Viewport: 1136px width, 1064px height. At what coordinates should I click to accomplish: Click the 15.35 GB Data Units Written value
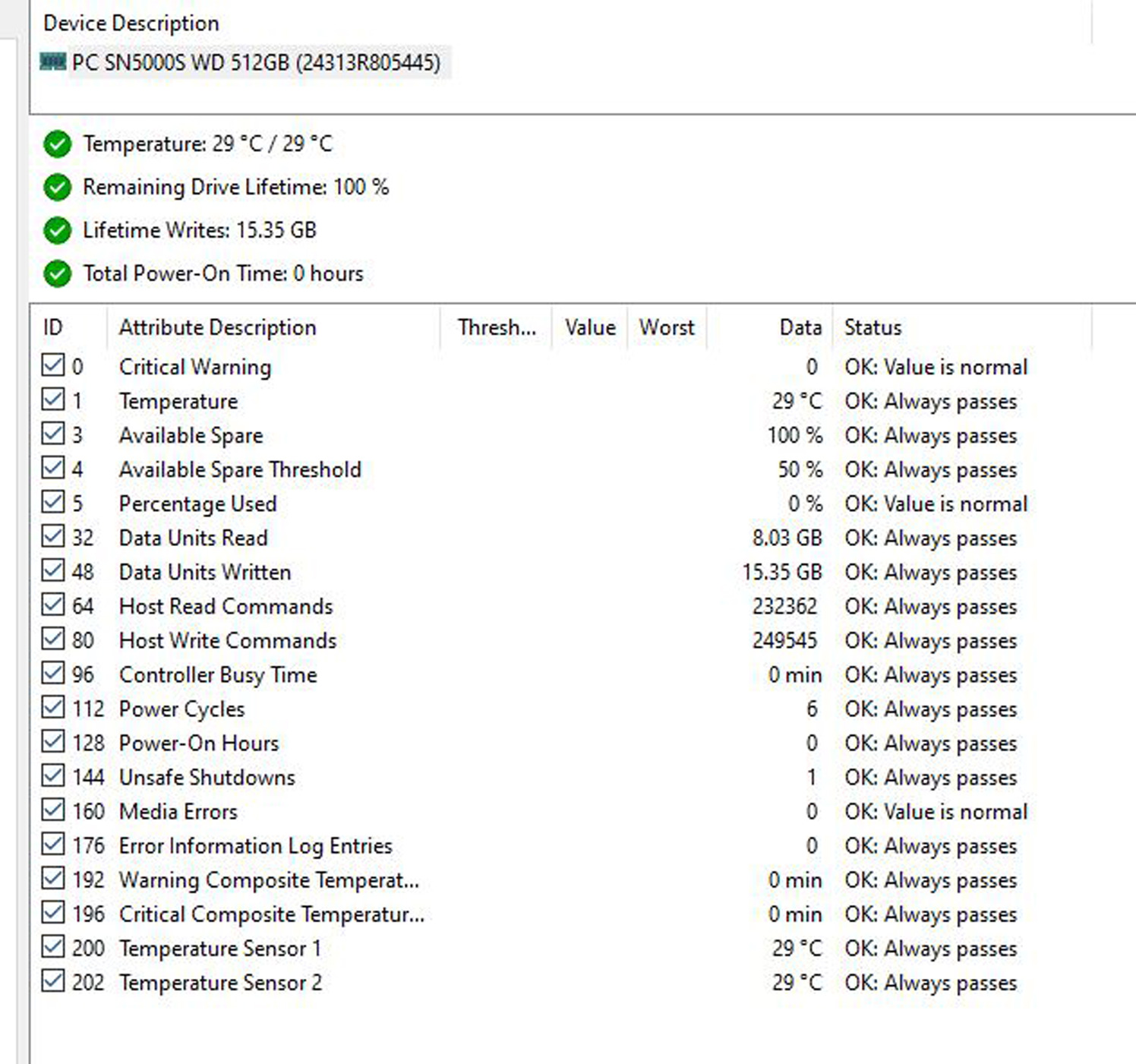[x=782, y=572]
